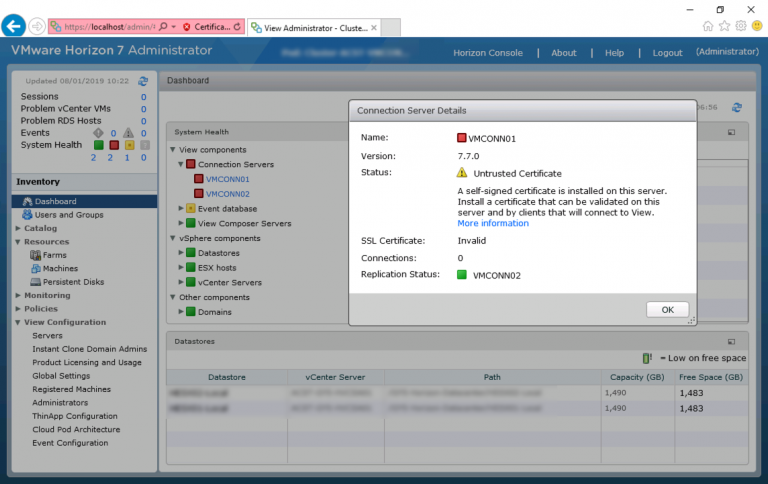Expand the Monitoring inventory section
This screenshot has width=768, height=484.
pos(18,295)
